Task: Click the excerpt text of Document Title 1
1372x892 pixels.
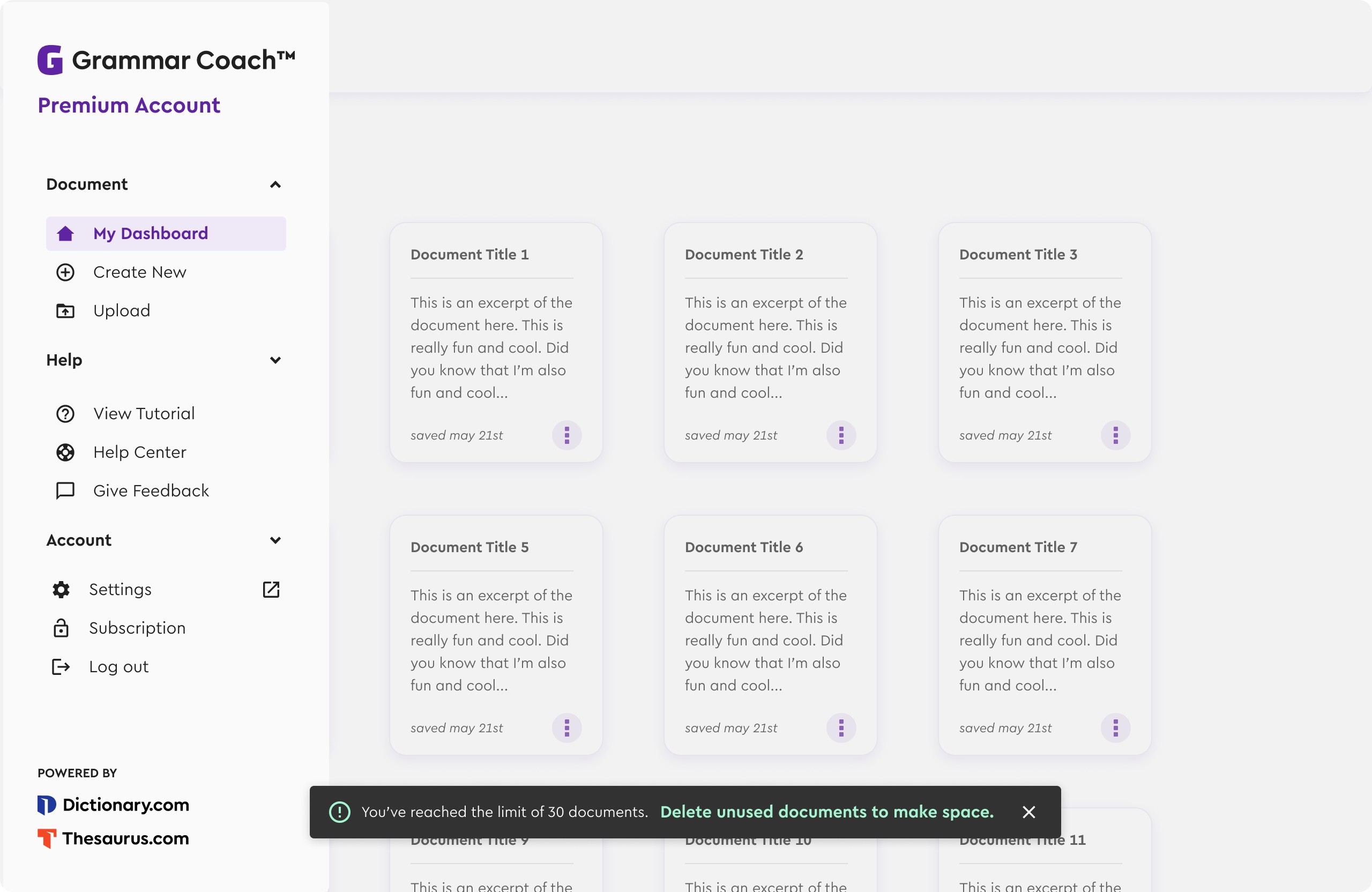Action: coord(491,348)
